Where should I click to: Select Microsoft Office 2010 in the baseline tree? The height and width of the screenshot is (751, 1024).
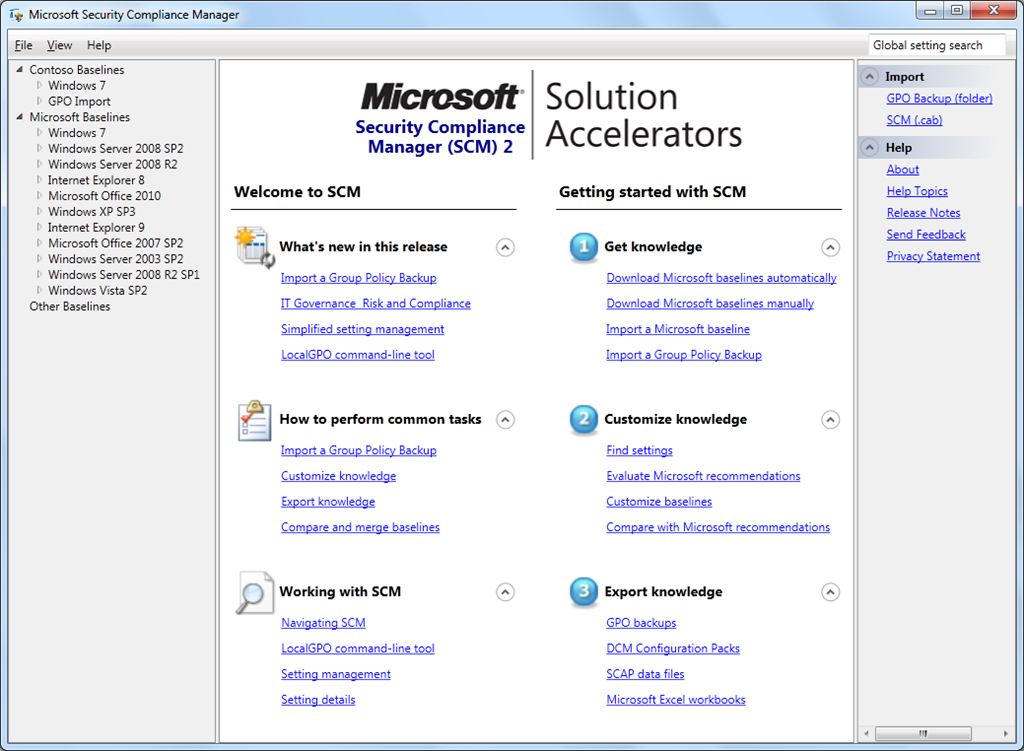104,196
